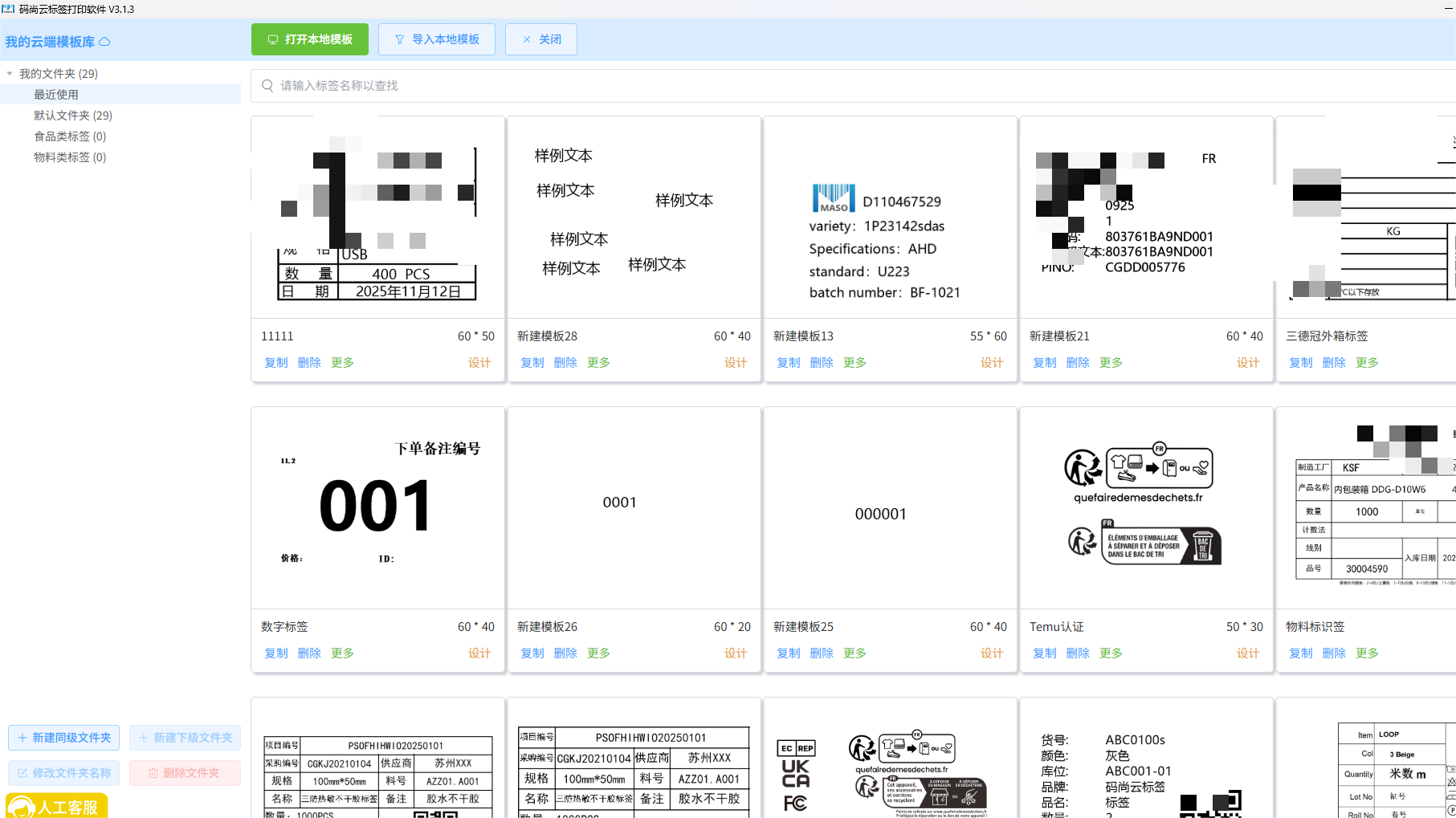Select 物料类标签 (0) folder

(x=69, y=157)
